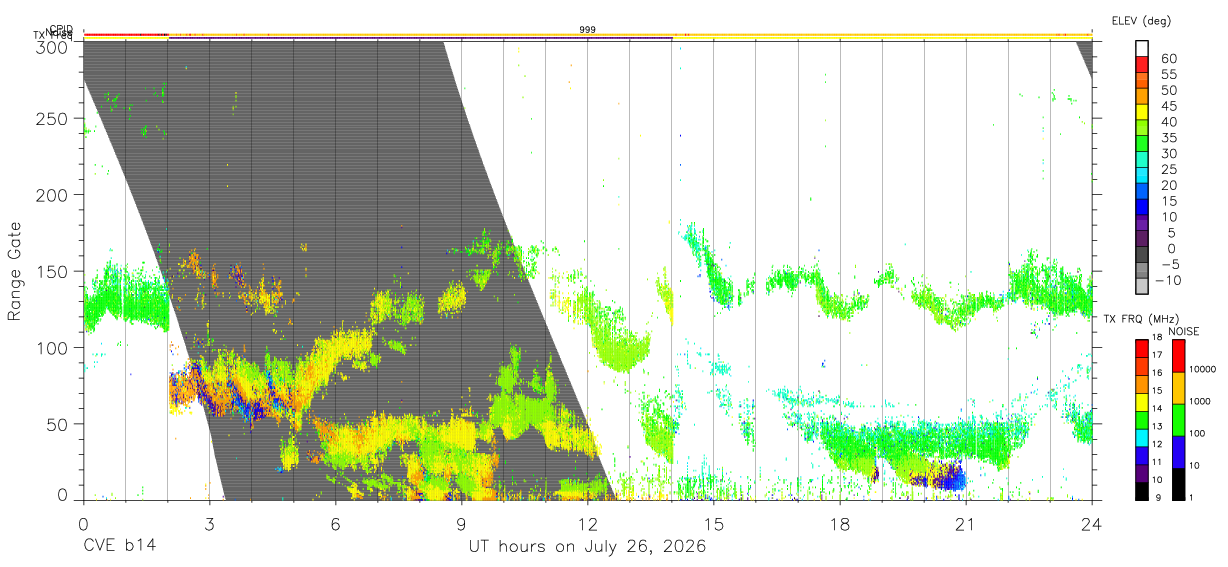Click the white top segment of the ELEV colorbar

pyautogui.click(x=1142, y=49)
